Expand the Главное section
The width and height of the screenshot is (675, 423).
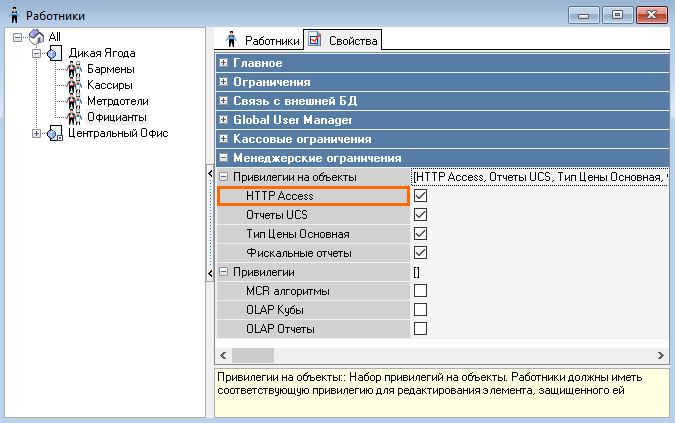pyautogui.click(x=223, y=63)
